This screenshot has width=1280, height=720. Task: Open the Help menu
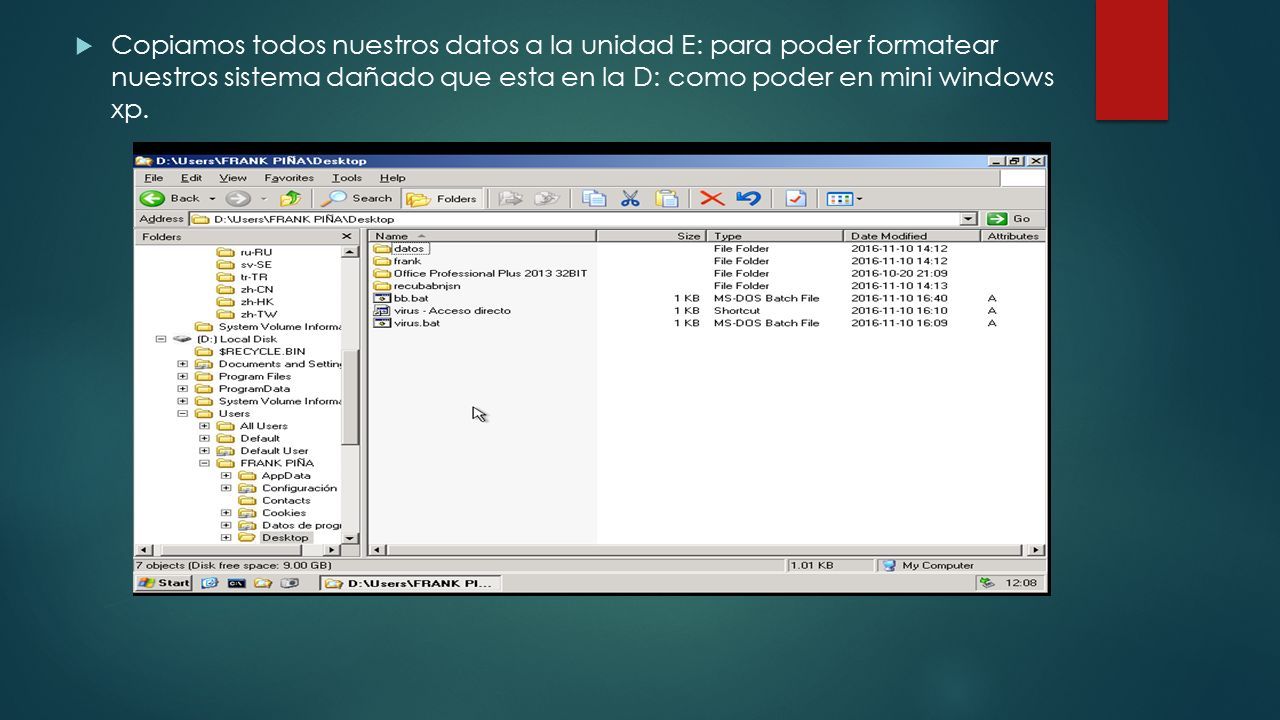[393, 178]
